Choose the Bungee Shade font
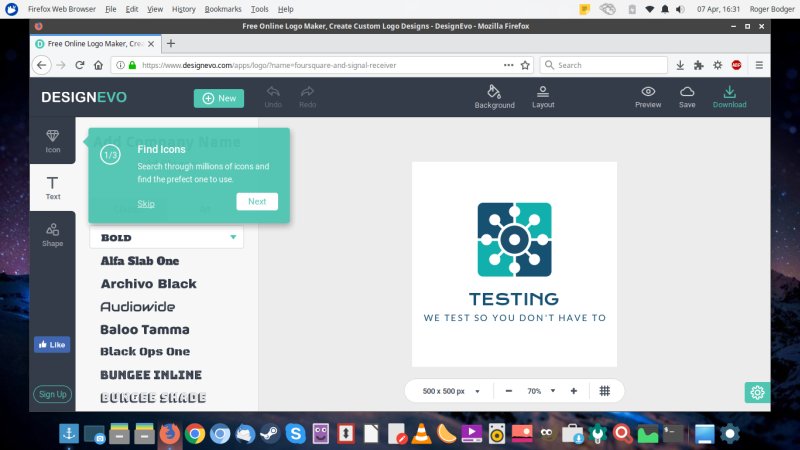The width and height of the screenshot is (800, 450). point(153,398)
